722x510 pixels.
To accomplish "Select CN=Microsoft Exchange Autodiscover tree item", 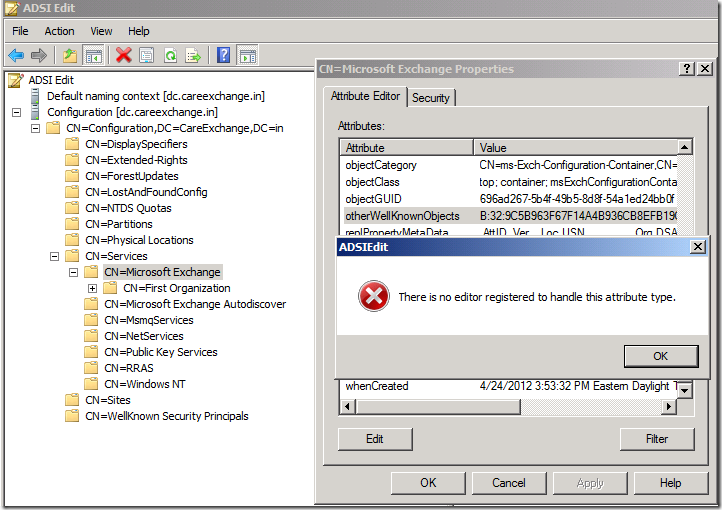I will click(x=195, y=304).
